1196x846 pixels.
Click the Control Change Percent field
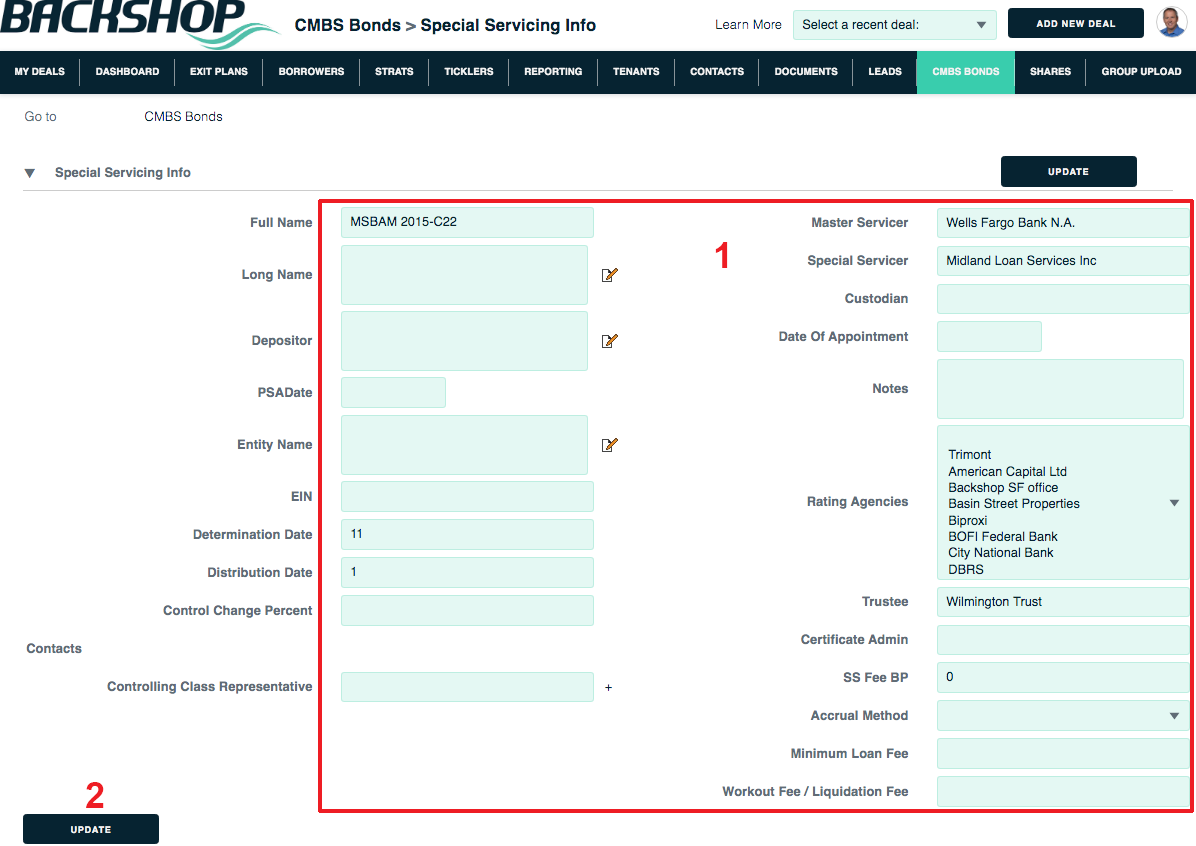pos(467,610)
